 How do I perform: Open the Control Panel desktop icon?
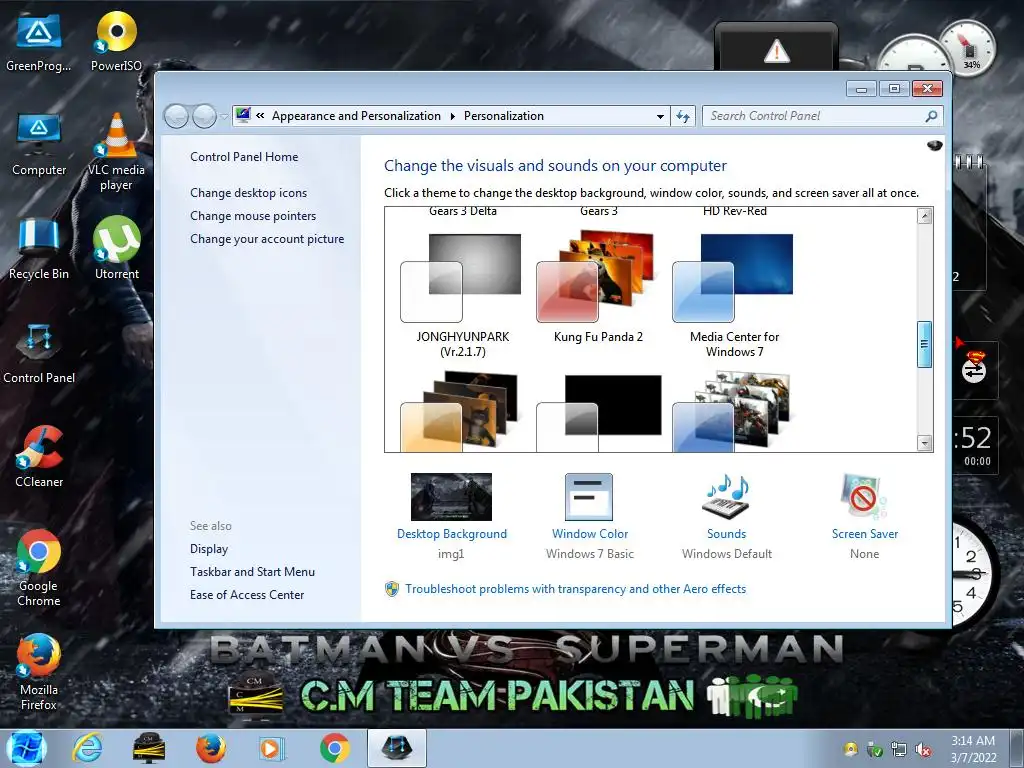coord(39,354)
